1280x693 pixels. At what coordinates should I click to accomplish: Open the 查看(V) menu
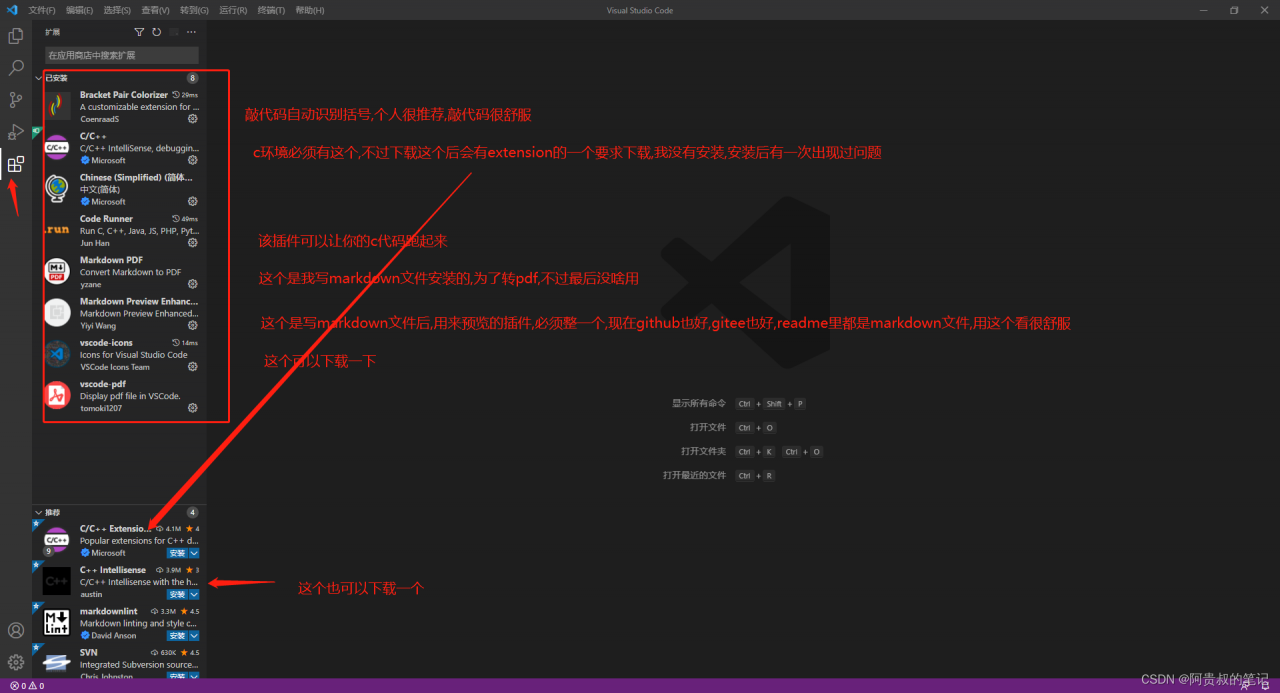pos(155,10)
